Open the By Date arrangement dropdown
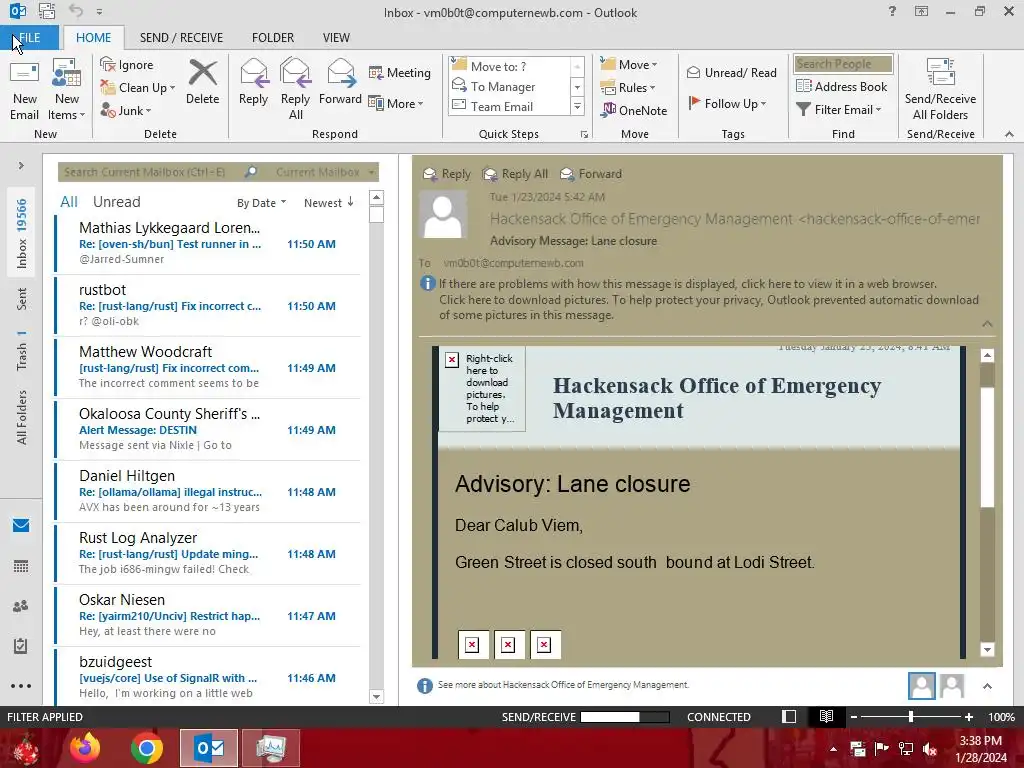Screen dimensions: 1024x768 (261, 202)
